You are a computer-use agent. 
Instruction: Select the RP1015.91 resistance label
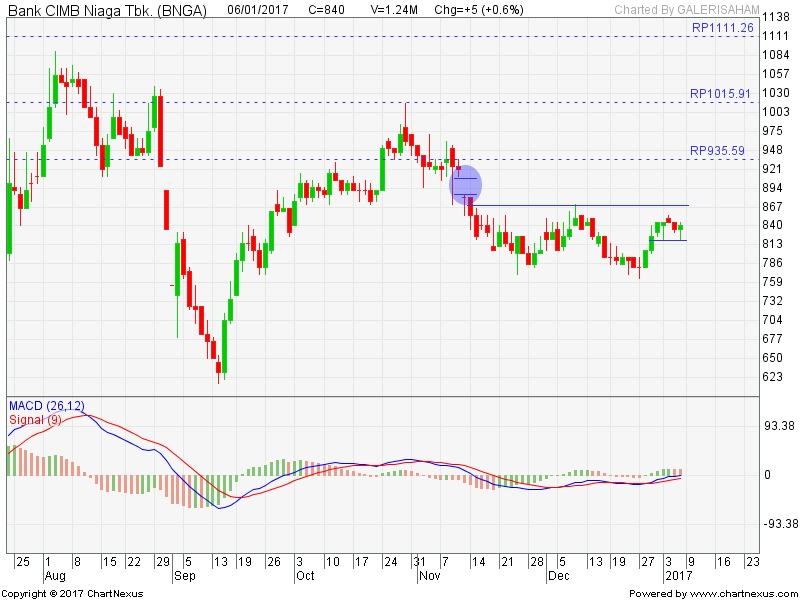[x=720, y=94]
